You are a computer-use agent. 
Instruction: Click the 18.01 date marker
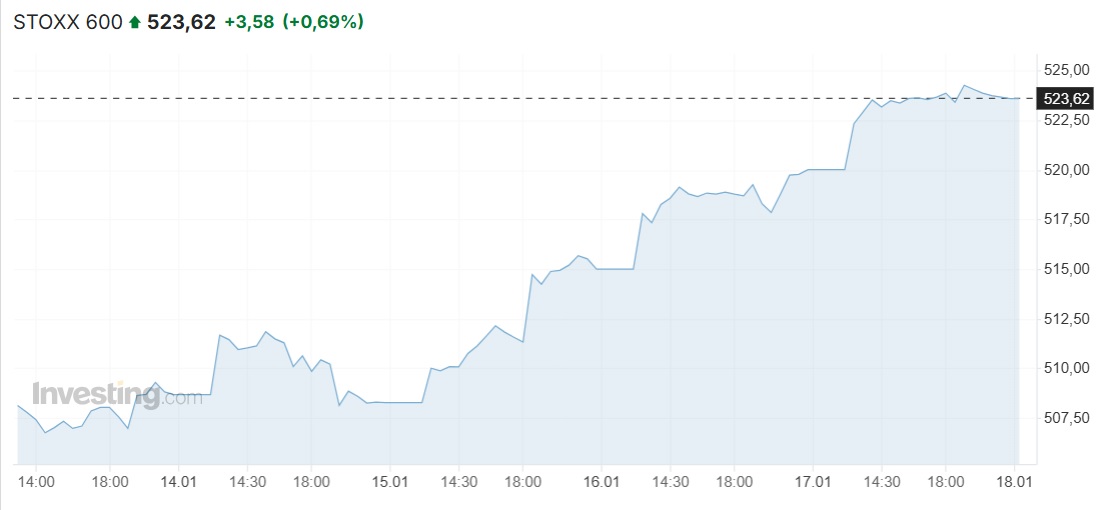(1016, 481)
